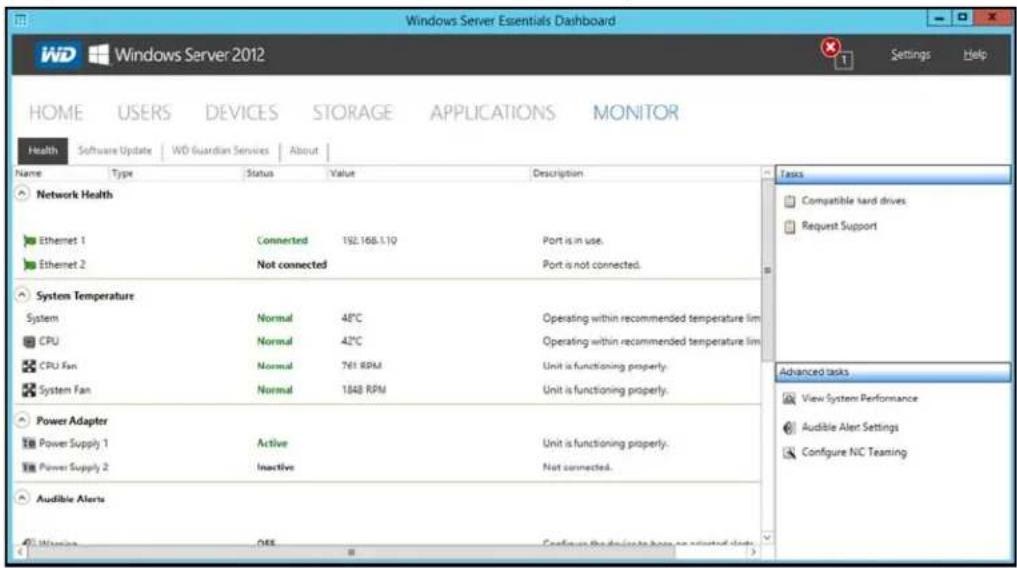Image resolution: width=1017 pixels, height=568 pixels.
Task: Open View System Performance task
Action: coord(859,399)
